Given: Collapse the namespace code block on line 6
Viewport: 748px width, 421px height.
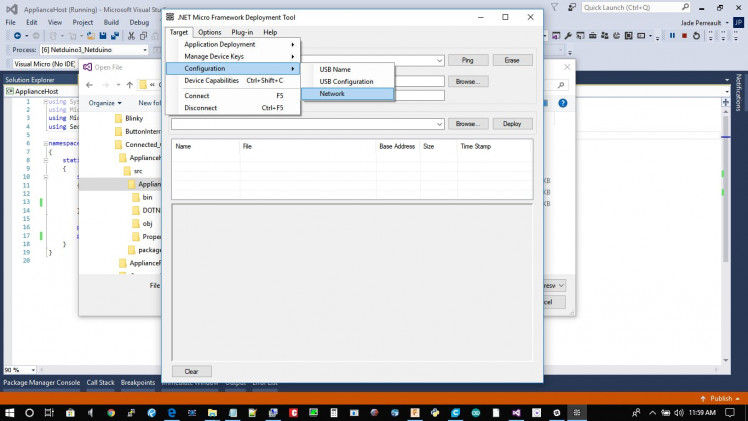Looking at the screenshot, I should (45, 143).
